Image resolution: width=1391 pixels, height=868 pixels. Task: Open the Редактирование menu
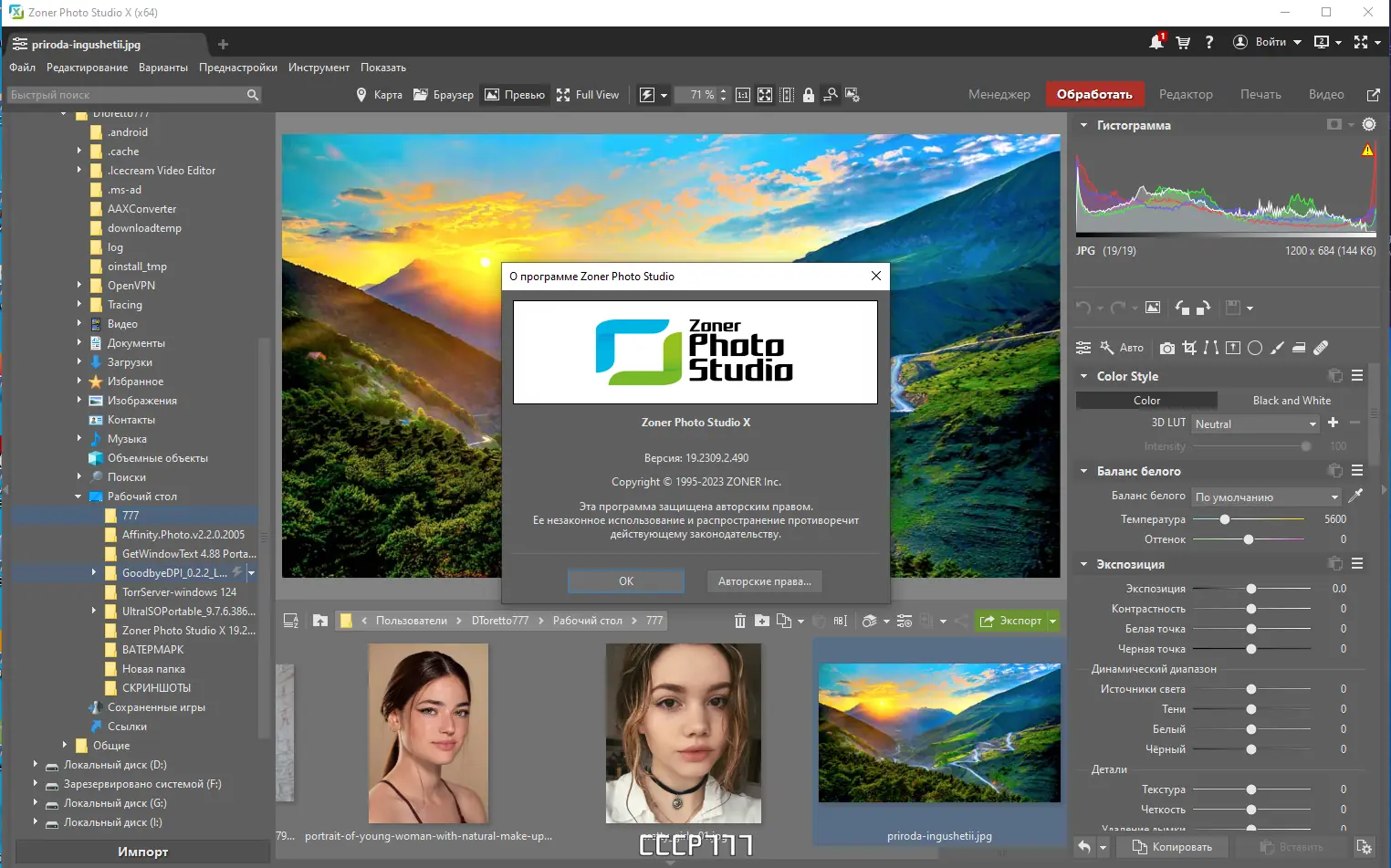[x=88, y=68]
